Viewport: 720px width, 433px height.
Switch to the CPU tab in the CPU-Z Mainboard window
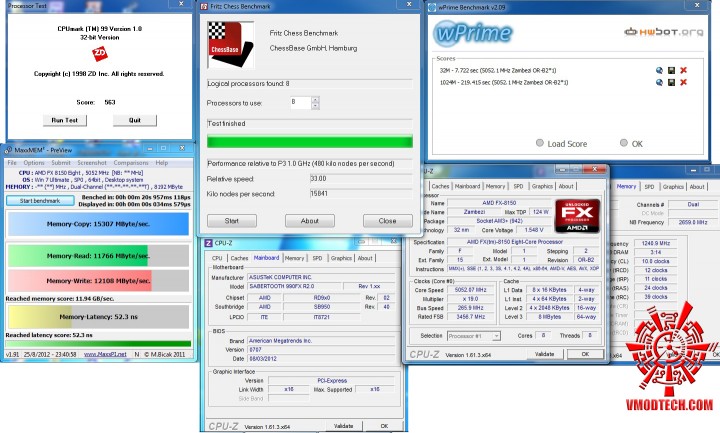click(217, 258)
